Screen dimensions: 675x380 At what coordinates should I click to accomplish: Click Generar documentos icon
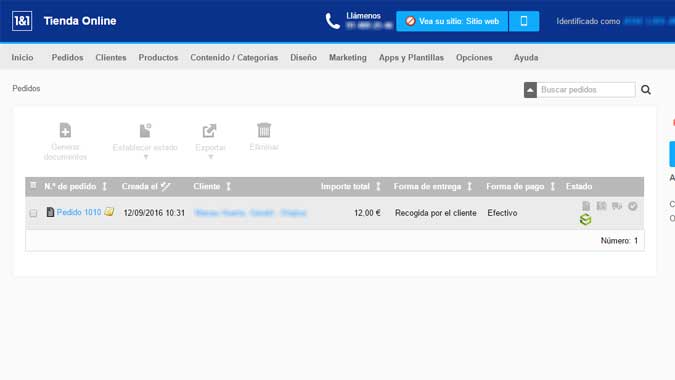(65, 130)
